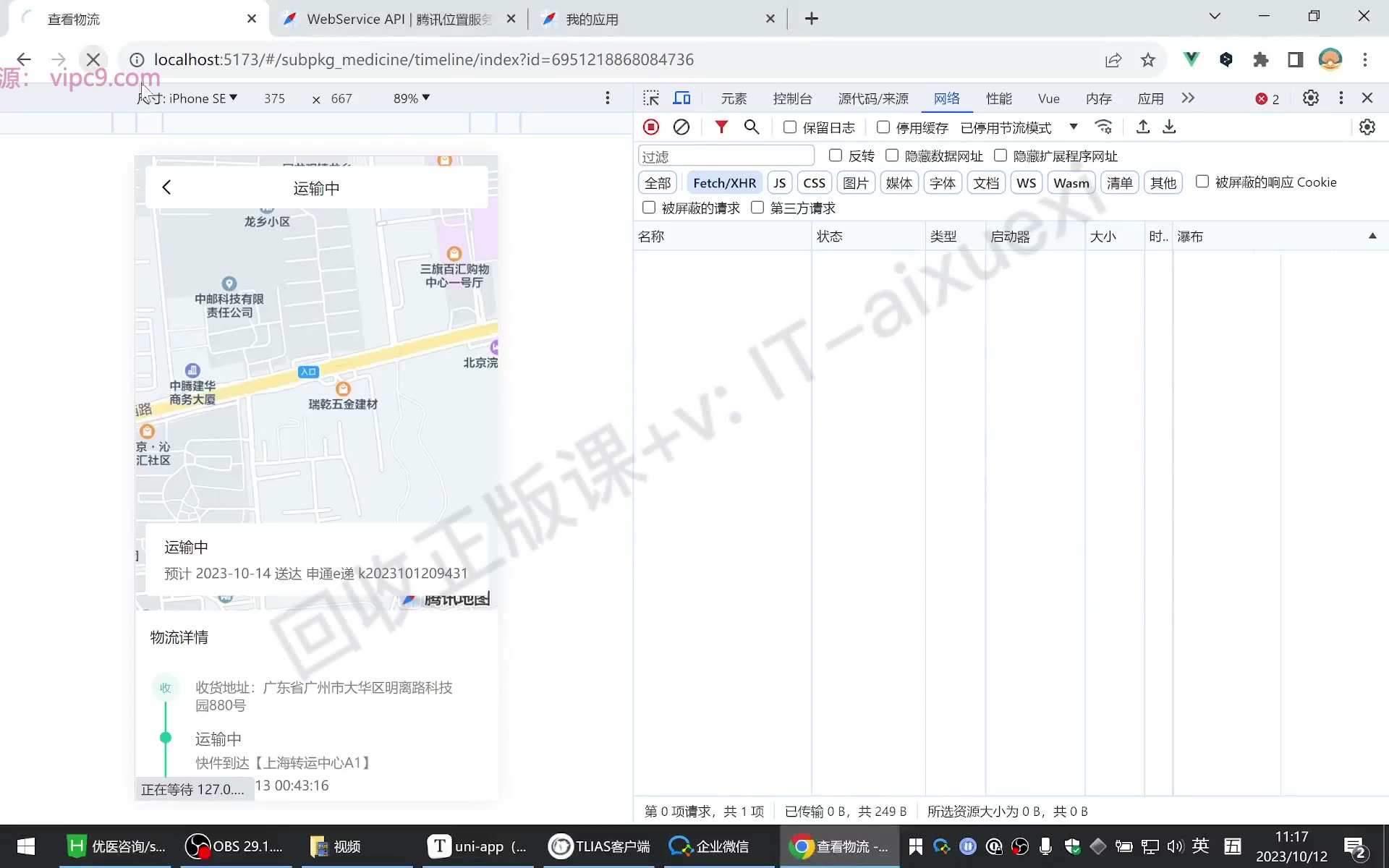Toggle device toolbar icon
Image resolution: width=1389 pixels, height=868 pixels.
coord(682,98)
